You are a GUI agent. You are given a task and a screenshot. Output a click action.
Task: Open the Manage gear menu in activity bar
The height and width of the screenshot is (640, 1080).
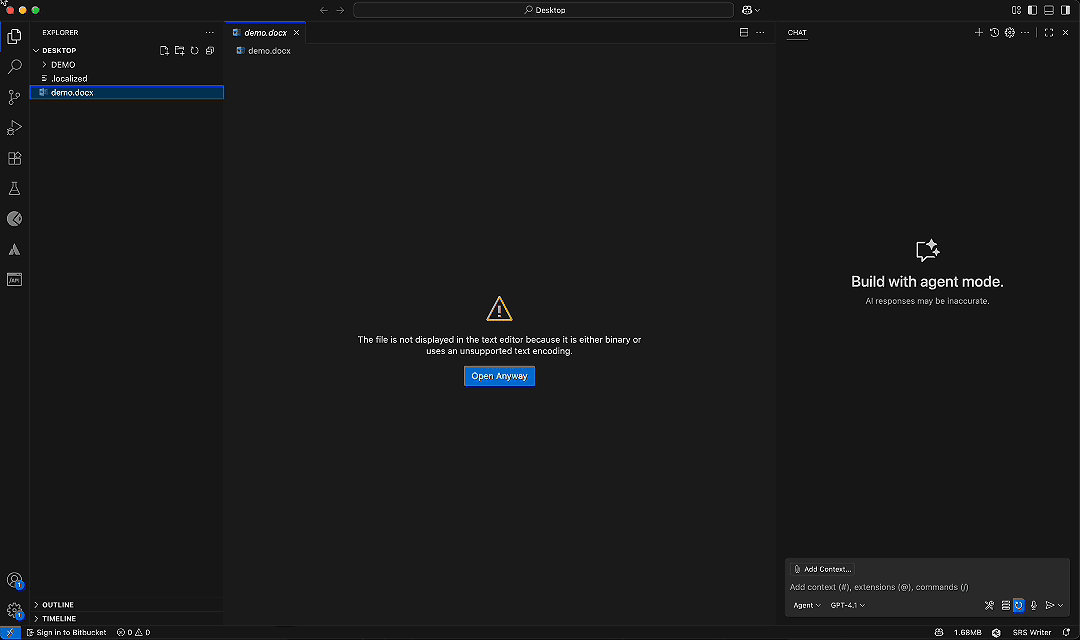tap(14, 610)
